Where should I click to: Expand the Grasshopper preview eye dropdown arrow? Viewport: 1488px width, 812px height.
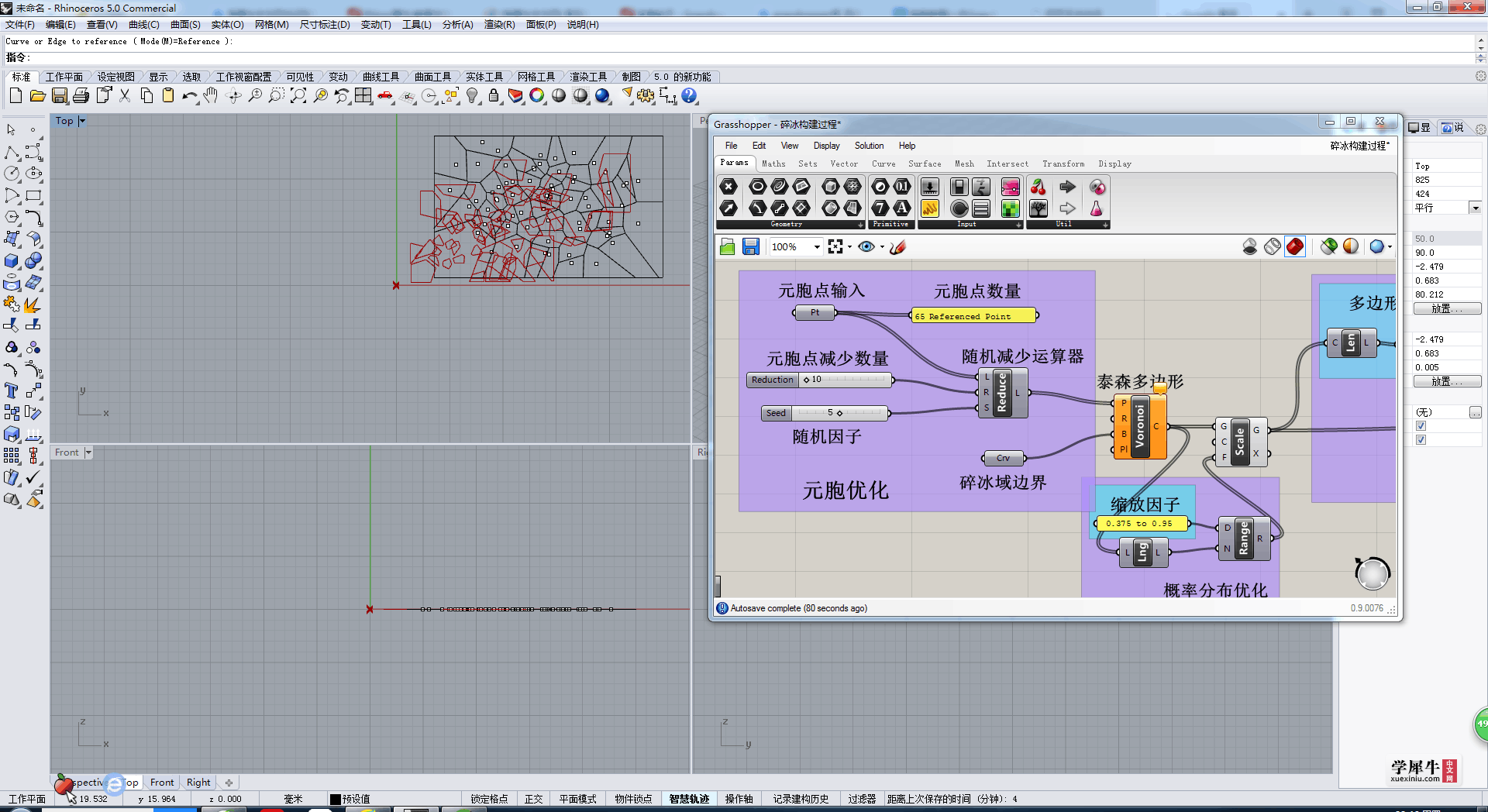pos(882,247)
